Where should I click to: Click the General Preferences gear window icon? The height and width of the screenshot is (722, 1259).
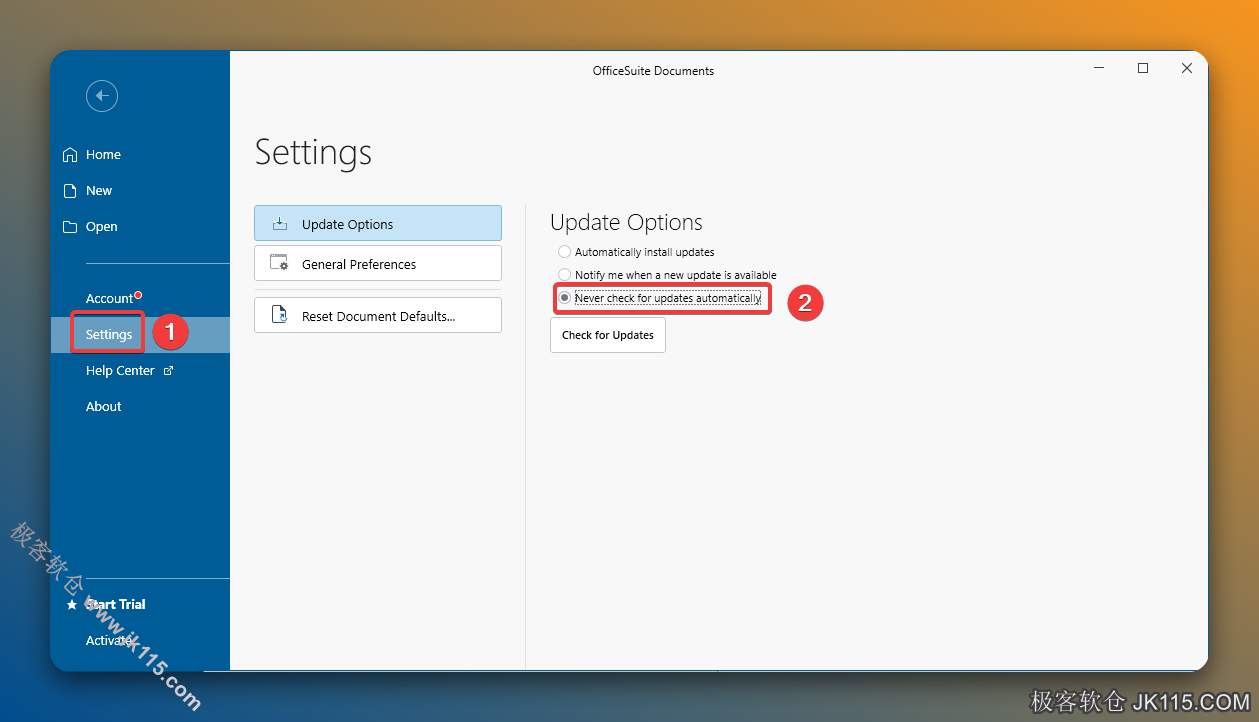pyautogui.click(x=279, y=264)
